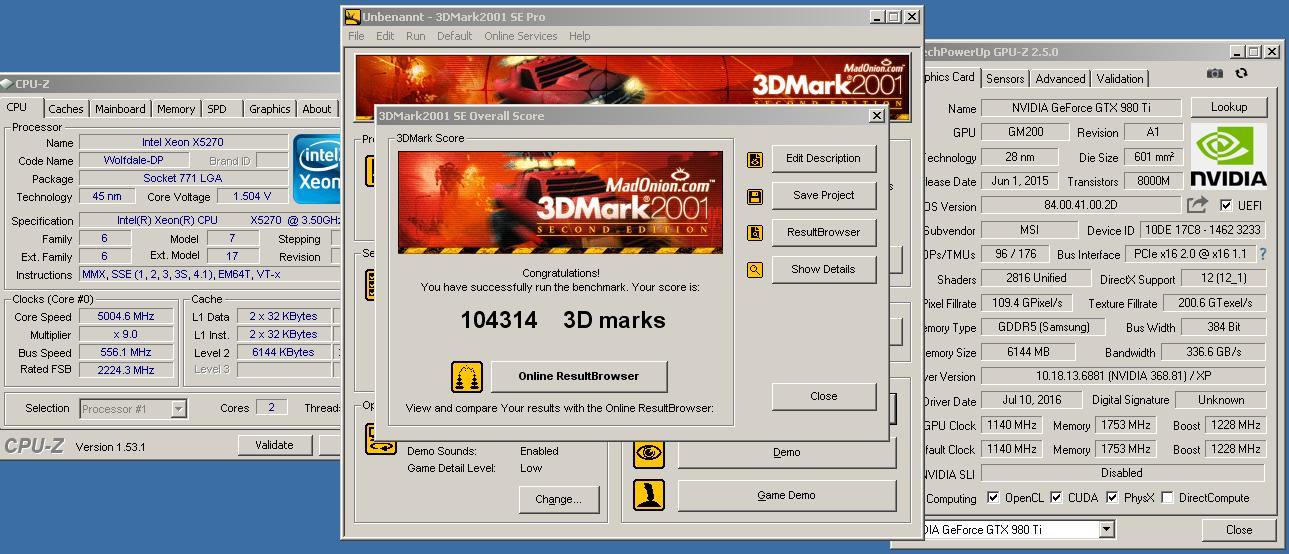
Task: Toggle the UEFI checkbox in GPU-Z
Action: 1226,206
